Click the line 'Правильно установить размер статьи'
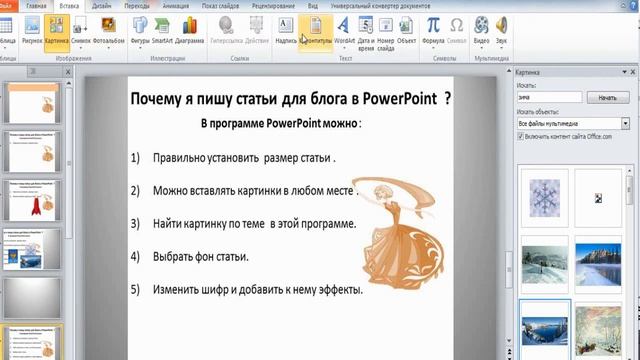Image resolution: width=640 pixels, height=360 pixels. click(244, 158)
